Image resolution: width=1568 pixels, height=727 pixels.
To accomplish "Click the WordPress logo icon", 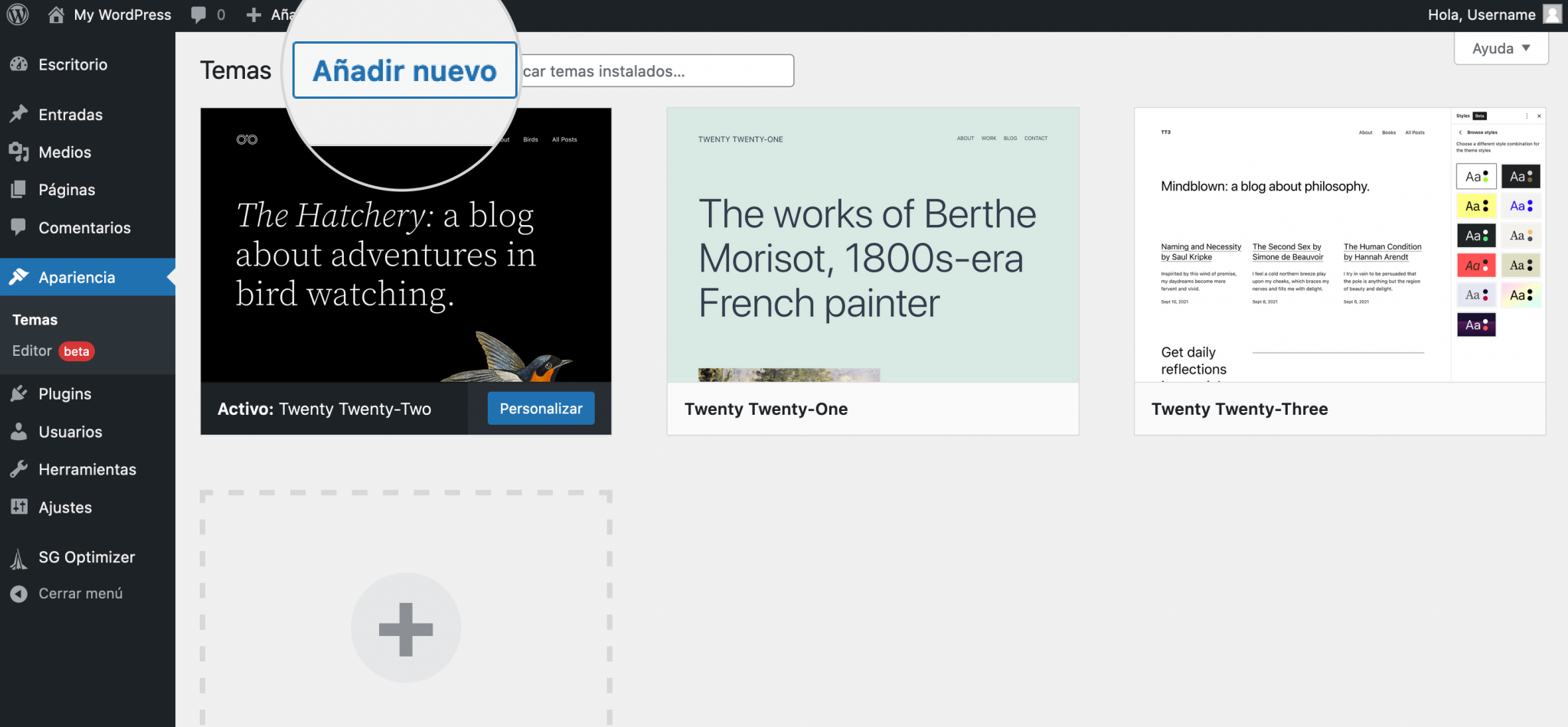I will coord(18,15).
